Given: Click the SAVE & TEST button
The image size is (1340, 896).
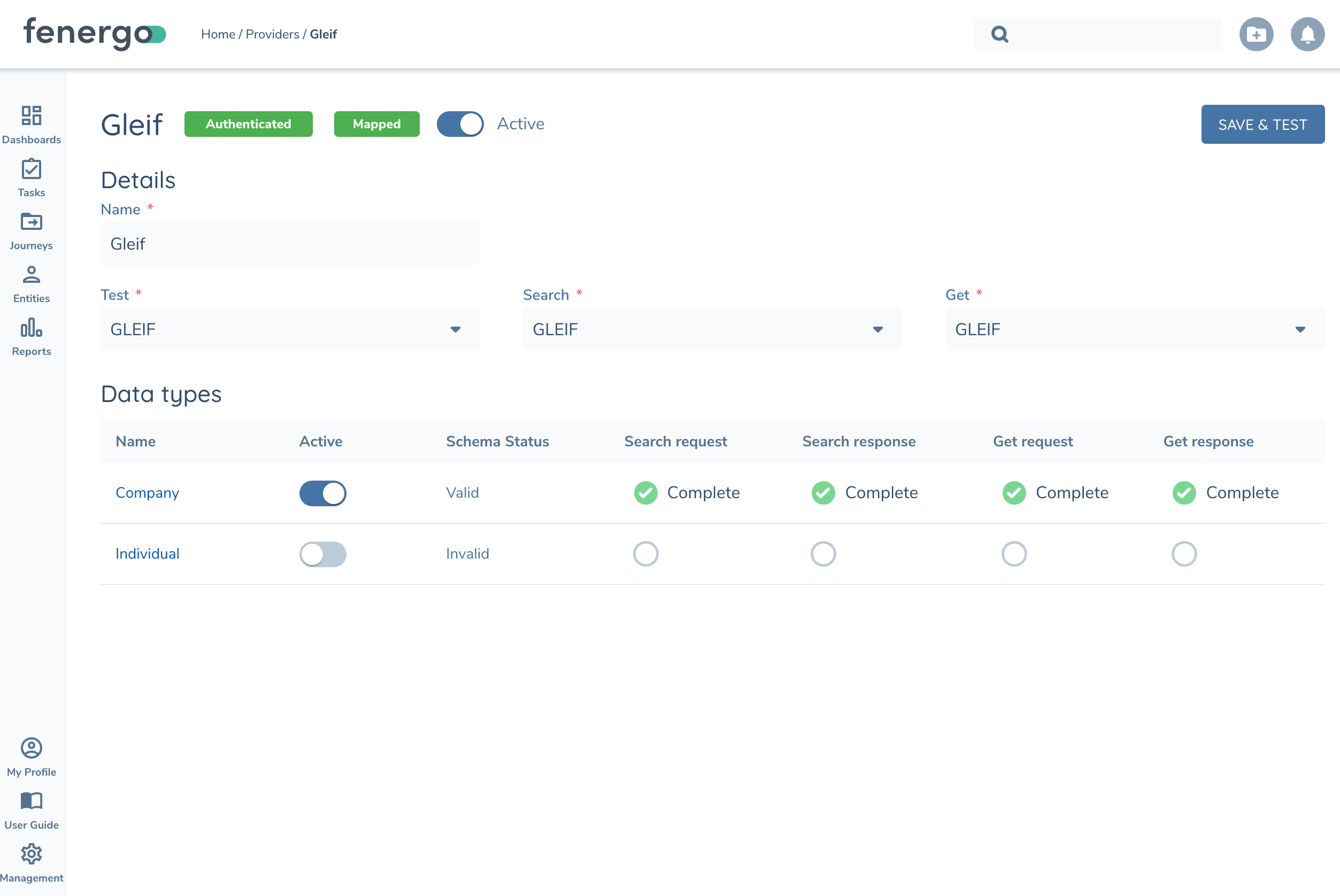Looking at the screenshot, I should [1262, 124].
